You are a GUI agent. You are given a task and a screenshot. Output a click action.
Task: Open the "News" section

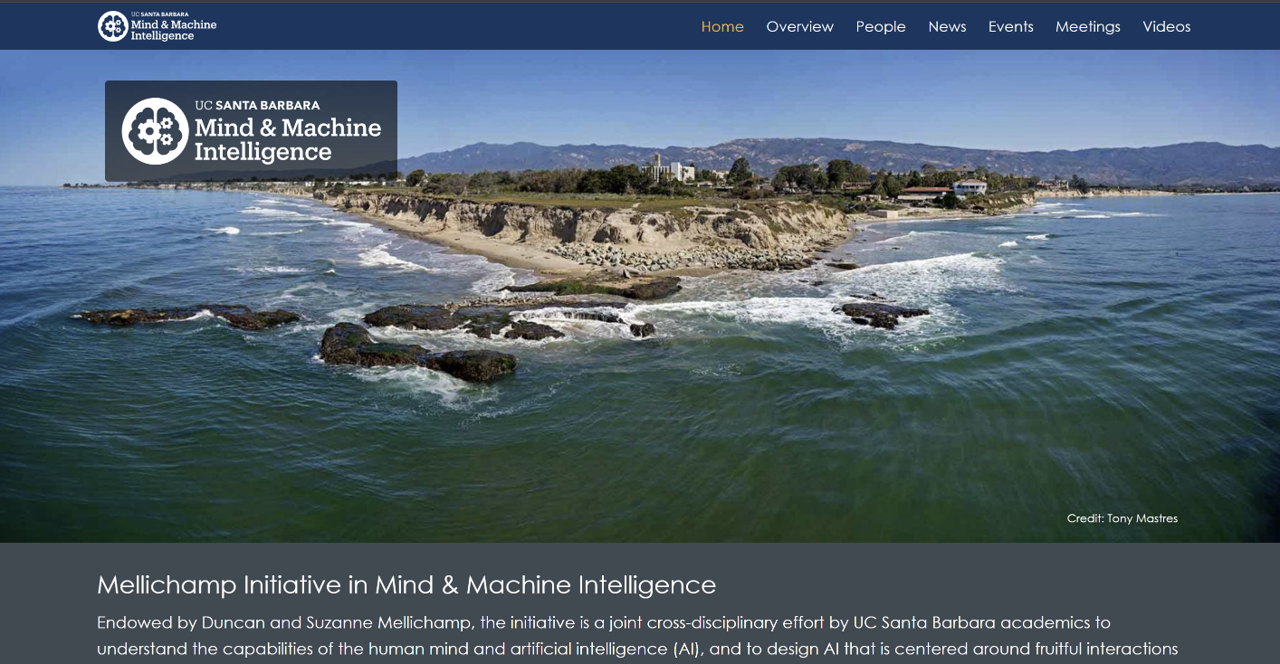click(x=947, y=27)
